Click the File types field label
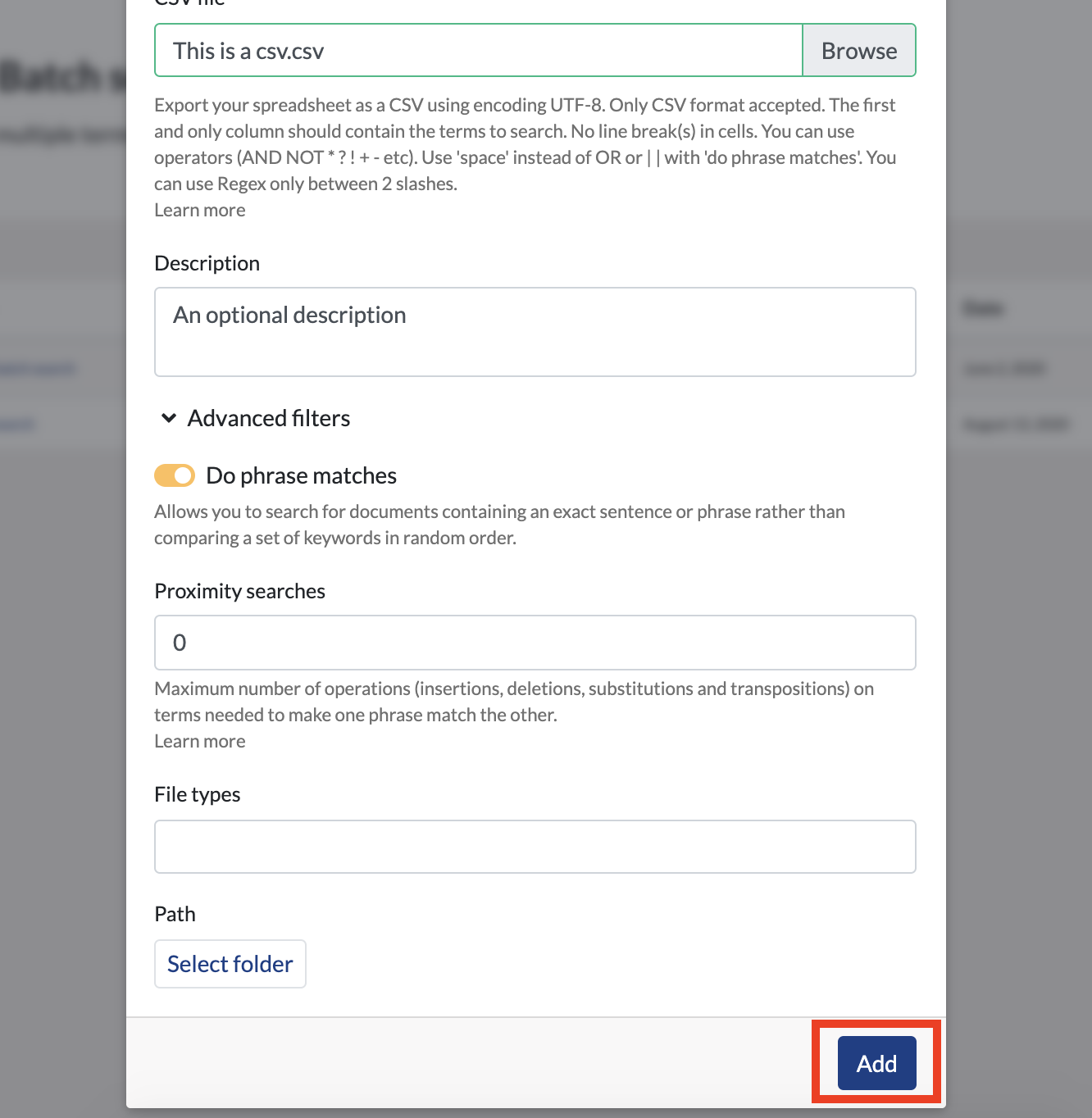The height and width of the screenshot is (1118, 1092). 198,794
